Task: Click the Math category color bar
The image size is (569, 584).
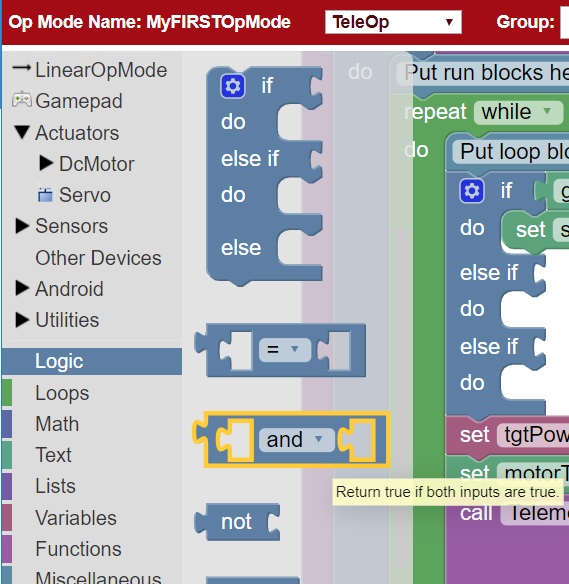Action: (x=7, y=423)
